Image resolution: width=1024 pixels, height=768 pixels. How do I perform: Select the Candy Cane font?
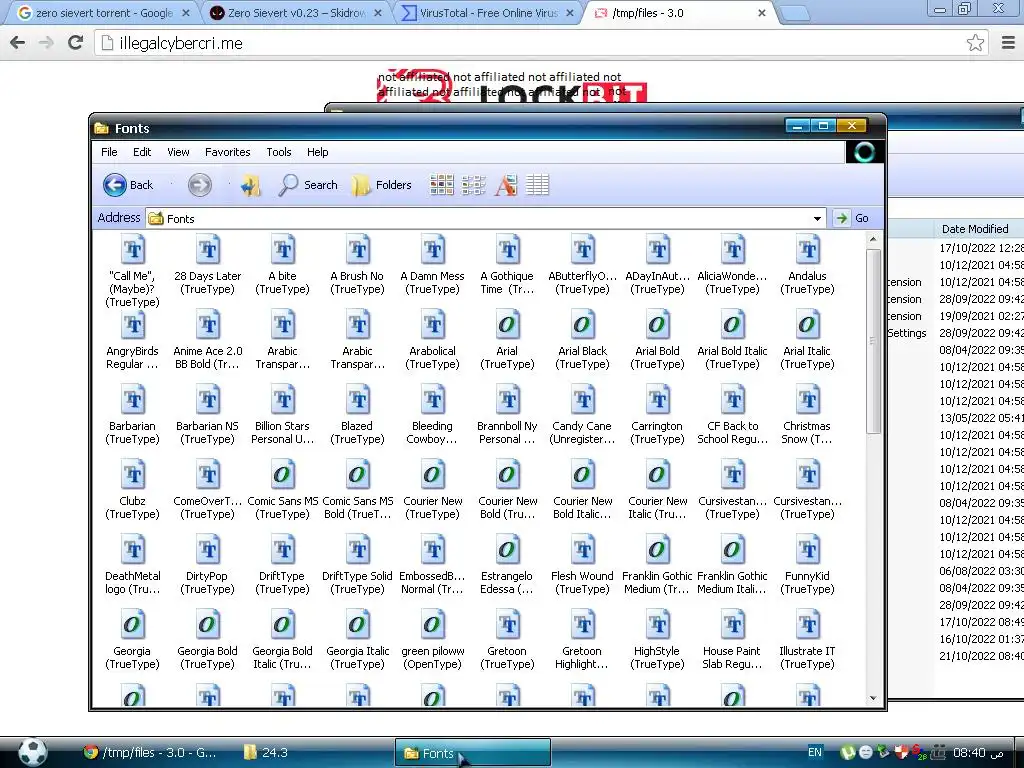click(583, 415)
